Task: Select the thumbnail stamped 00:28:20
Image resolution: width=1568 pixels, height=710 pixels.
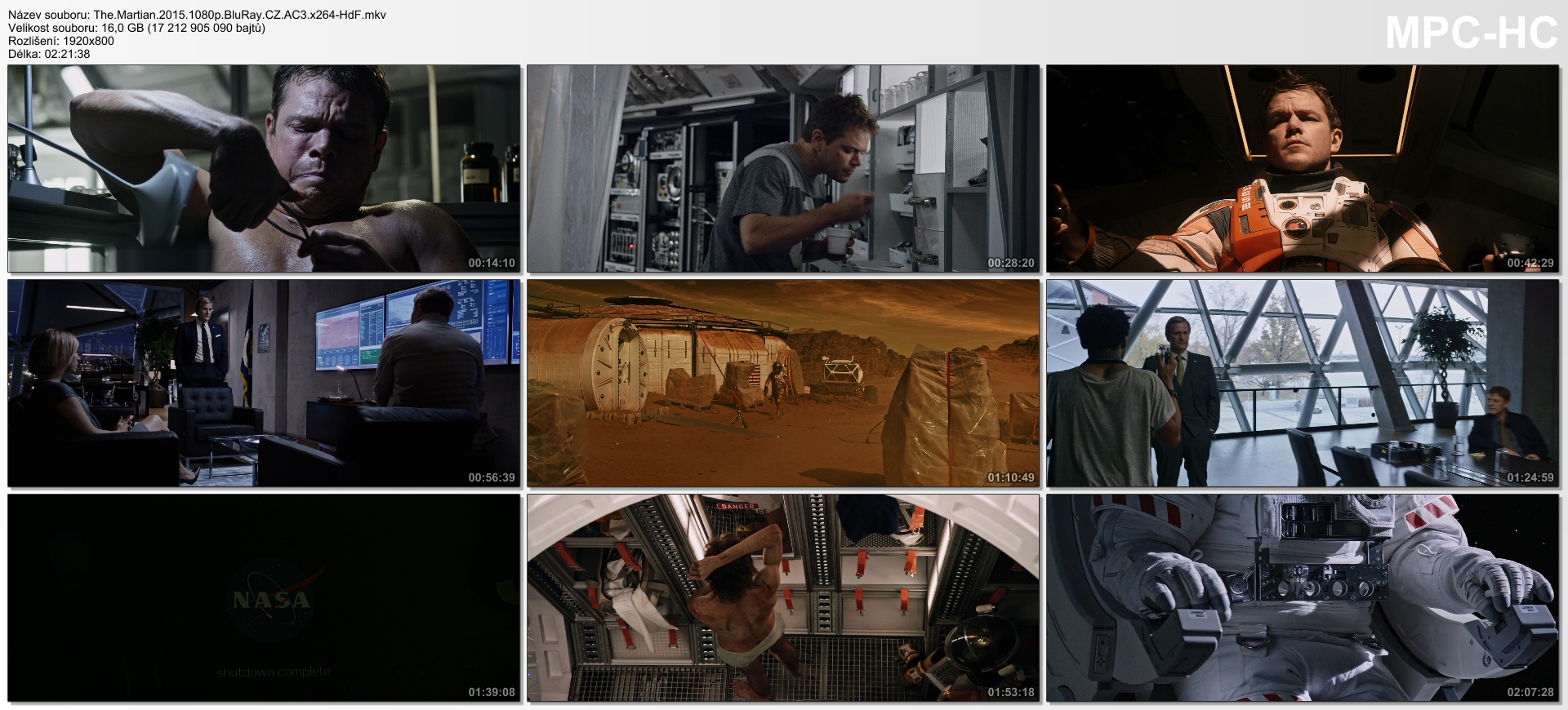Action: coord(783,169)
